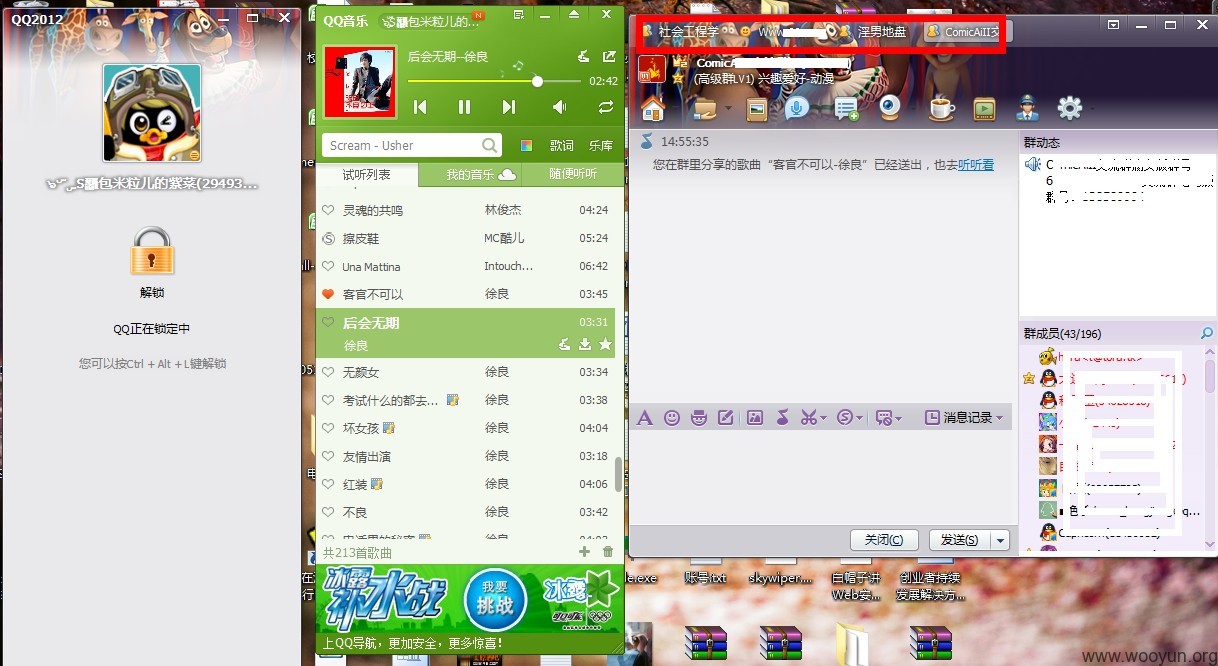The height and width of the screenshot is (666, 1218).
Task: Toggle the heart for 灵魂的共鸣
Action: [x=328, y=210]
